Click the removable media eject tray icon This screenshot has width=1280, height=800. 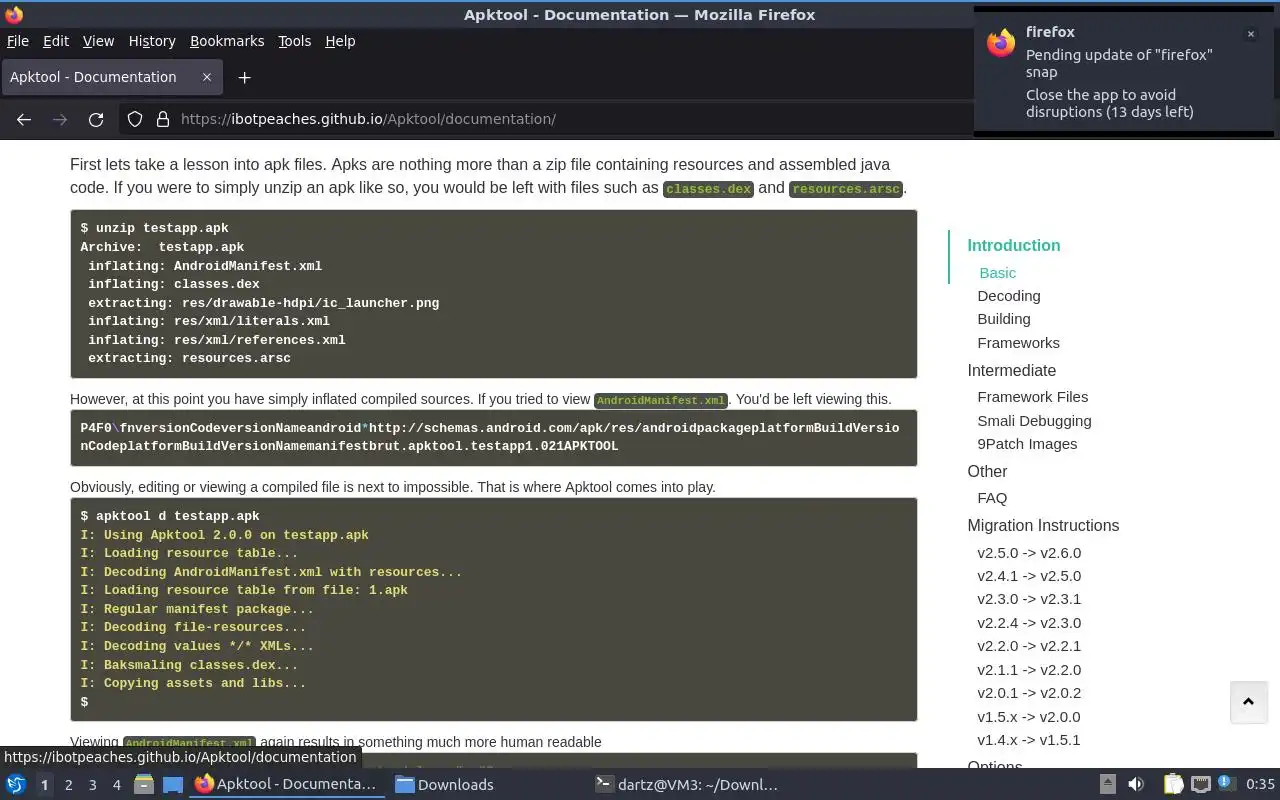[1108, 784]
